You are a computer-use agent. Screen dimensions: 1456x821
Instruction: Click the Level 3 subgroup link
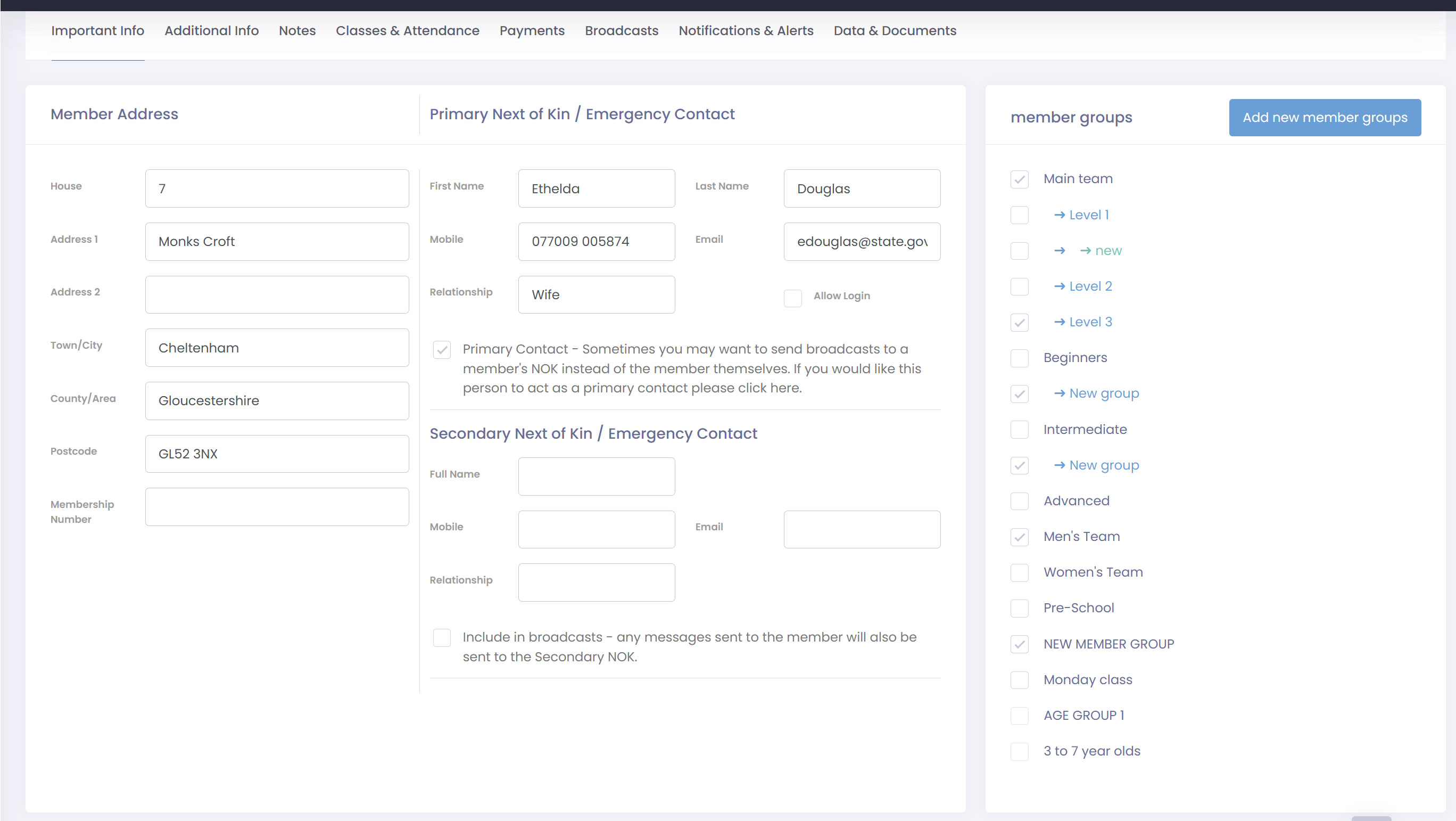pyautogui.click(x=1090, y=322)
